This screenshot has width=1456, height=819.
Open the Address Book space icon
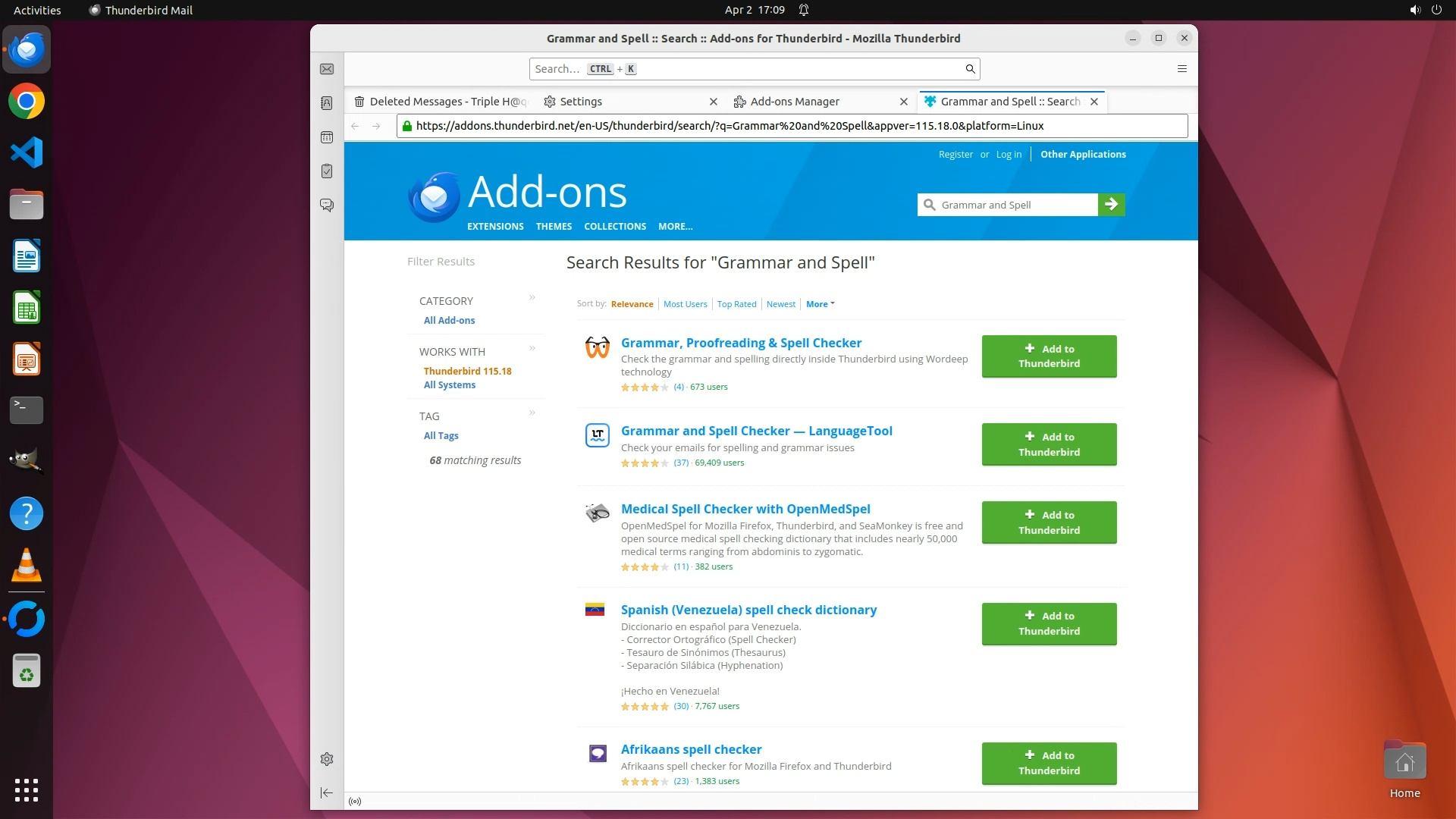[327, 103]
